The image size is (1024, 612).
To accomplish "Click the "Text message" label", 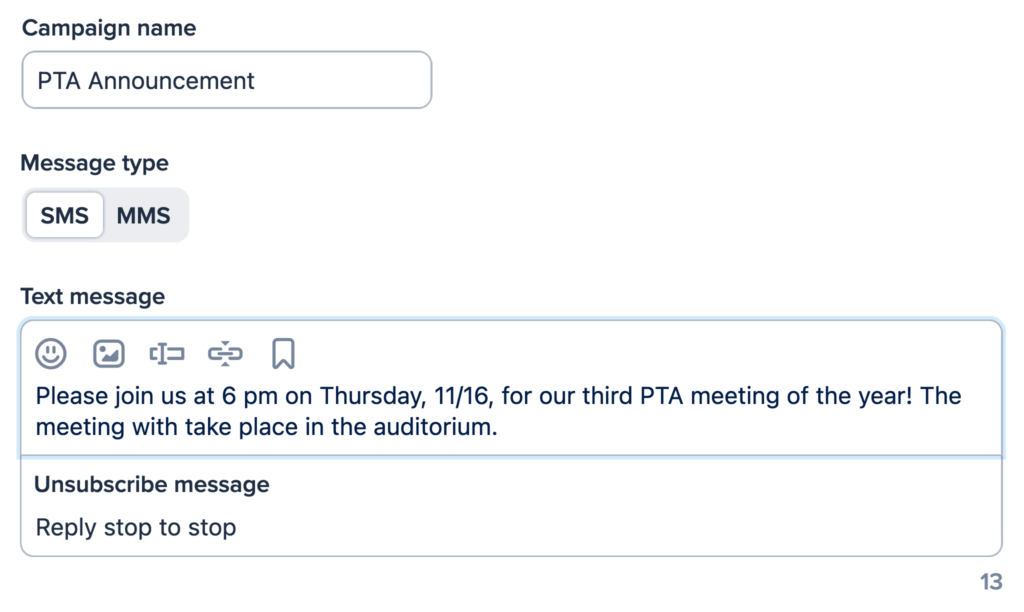I will coord(93,296).
